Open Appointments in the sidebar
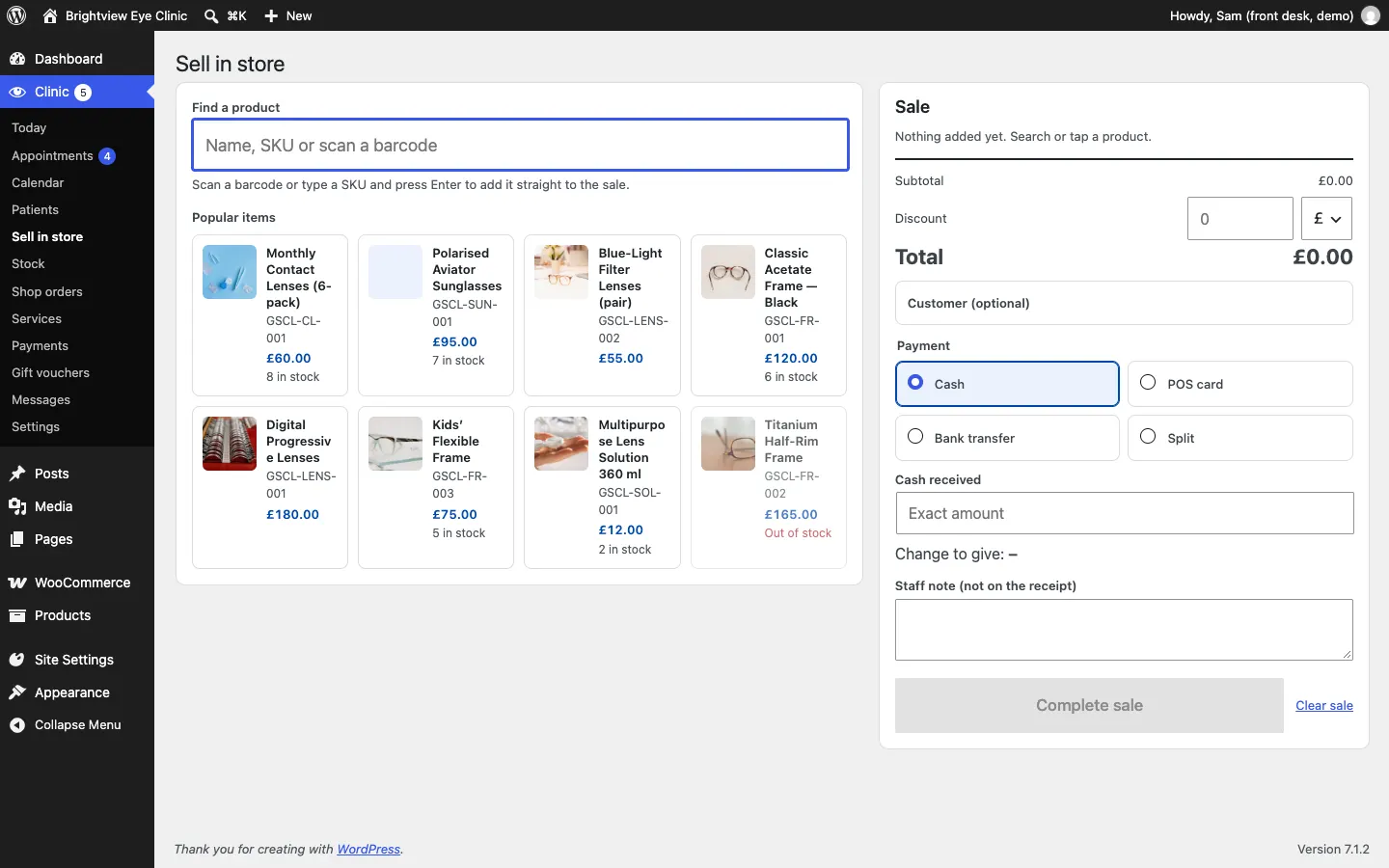1389x868 pixels. point(52,156)
